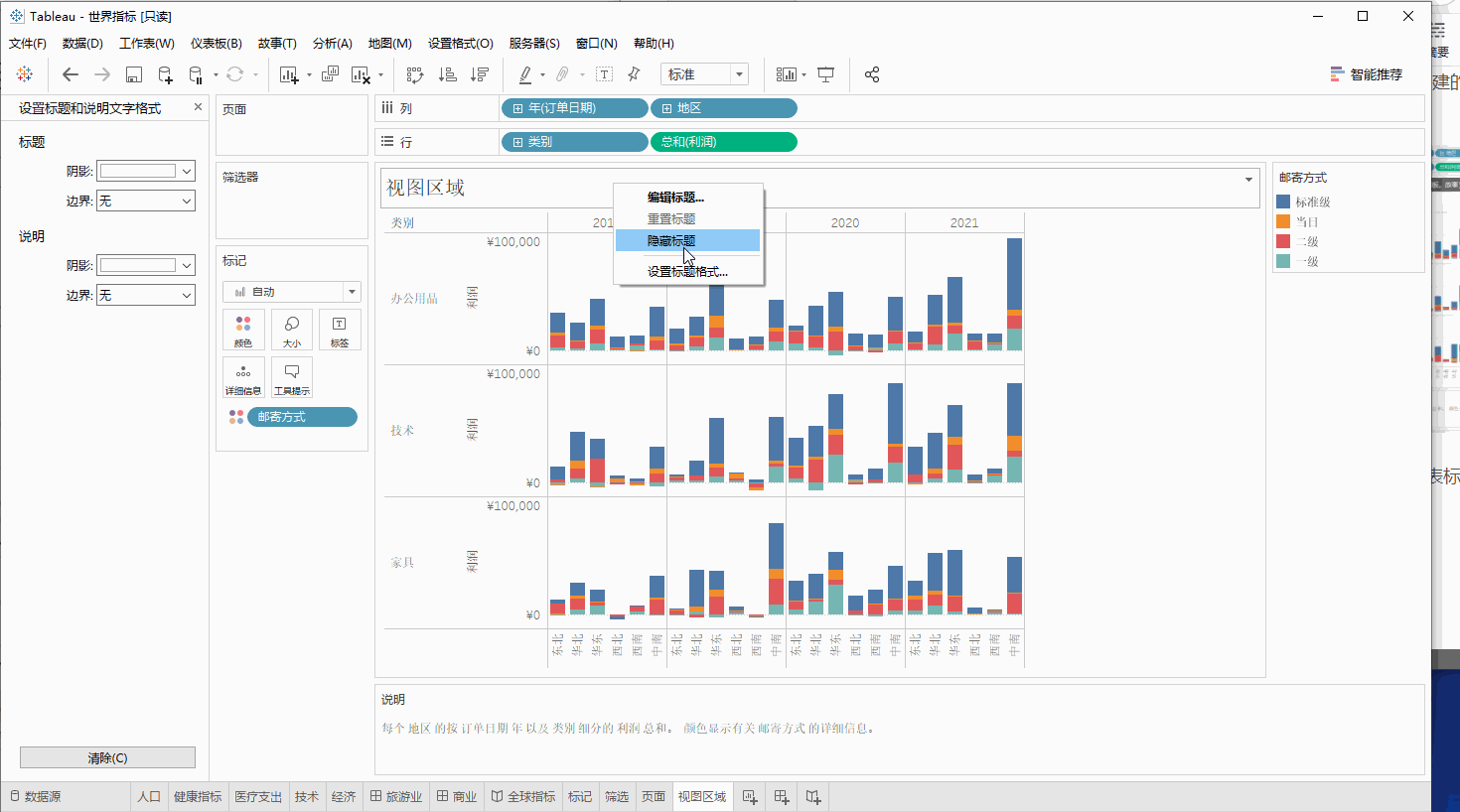Screen dimensions: 1460x812
Task: Click the 邮寄方式 pill in Marks card
Action: 302,417
